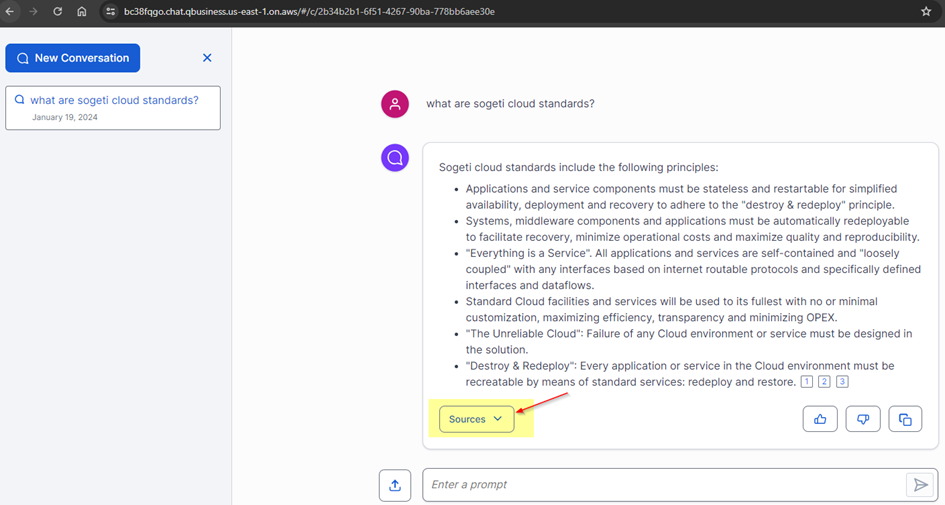The width and height of the screenshot is (945, 505).
Task: Click the Enter a prompt field
Action: (663, 485)
